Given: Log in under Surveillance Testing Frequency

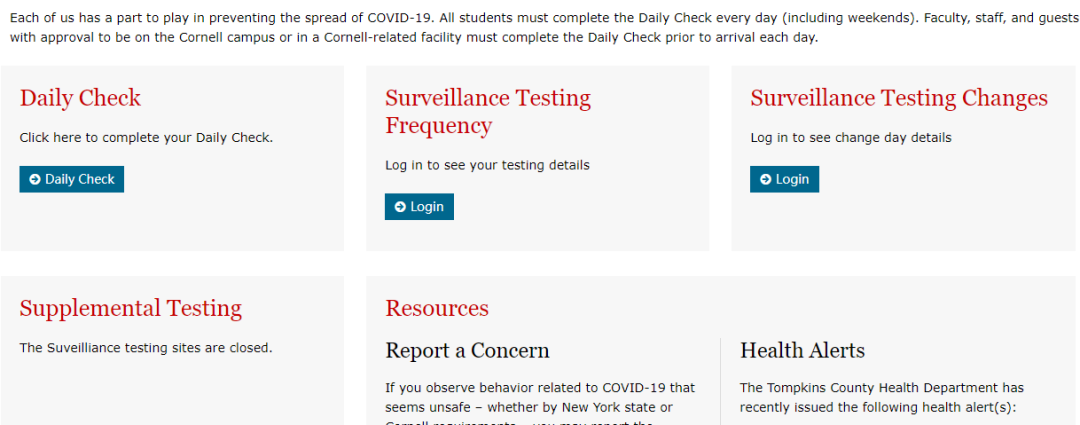Looking at the screenshot, I should click(419, 207).
